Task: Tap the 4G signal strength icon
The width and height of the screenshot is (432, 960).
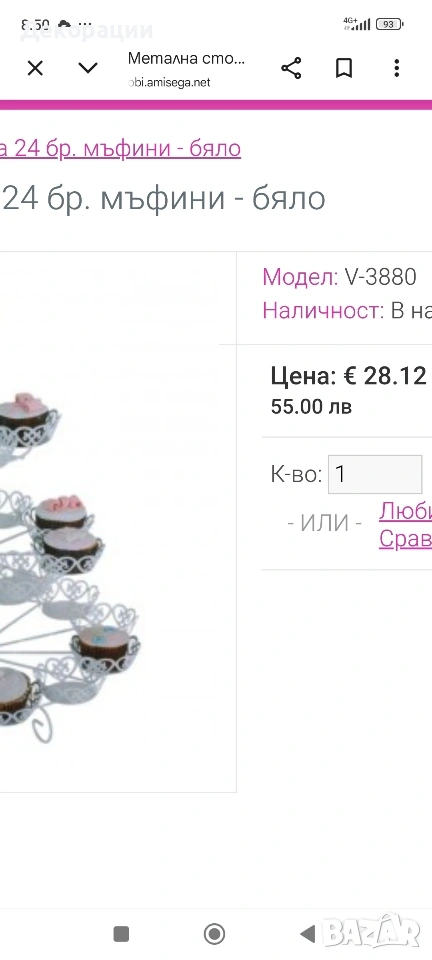Action: coord(357,24)
